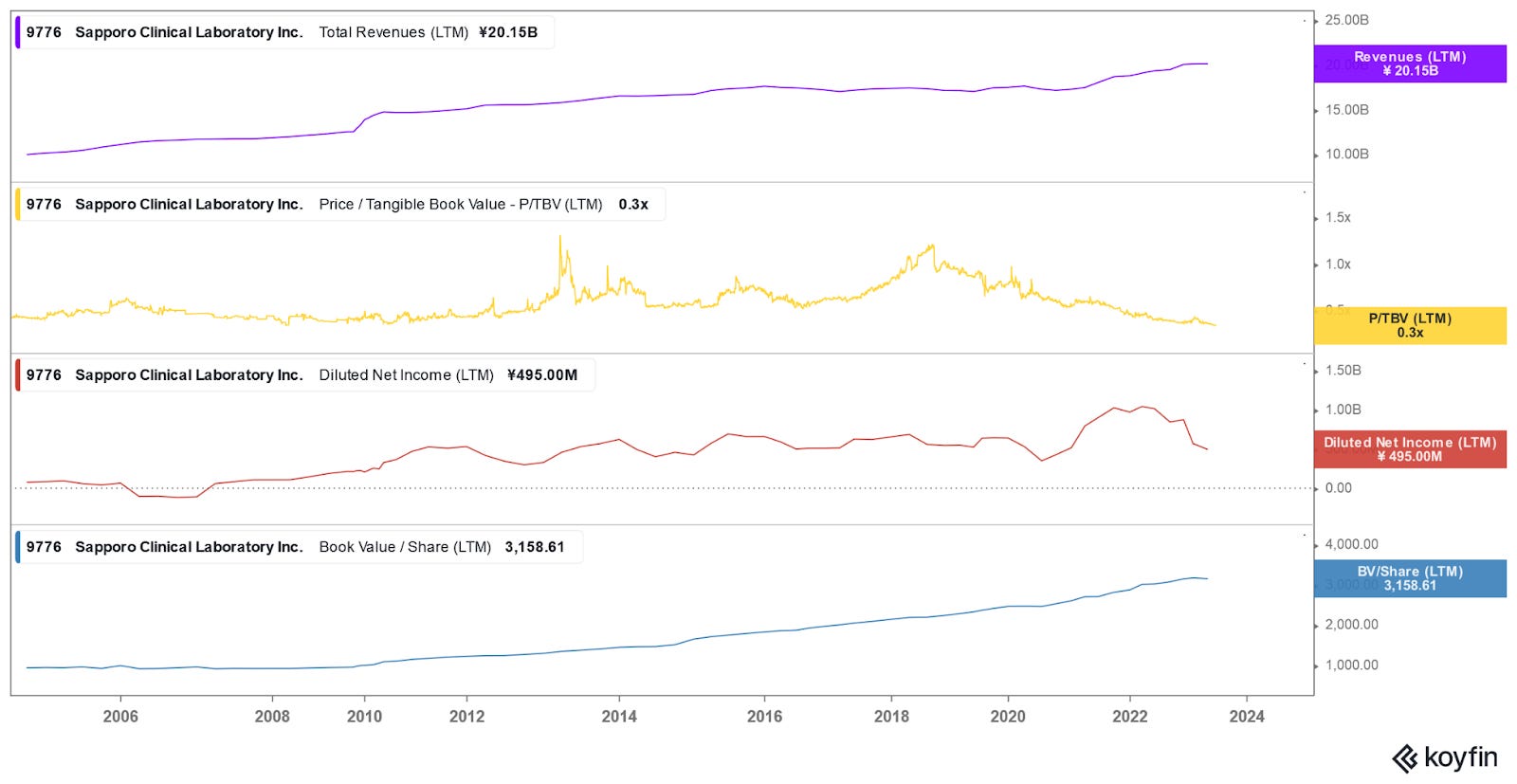Click the blue BV/Share (LTM) axis tag
The height and width of the screenshot is (784, 1517).
tap(1410, 578)
